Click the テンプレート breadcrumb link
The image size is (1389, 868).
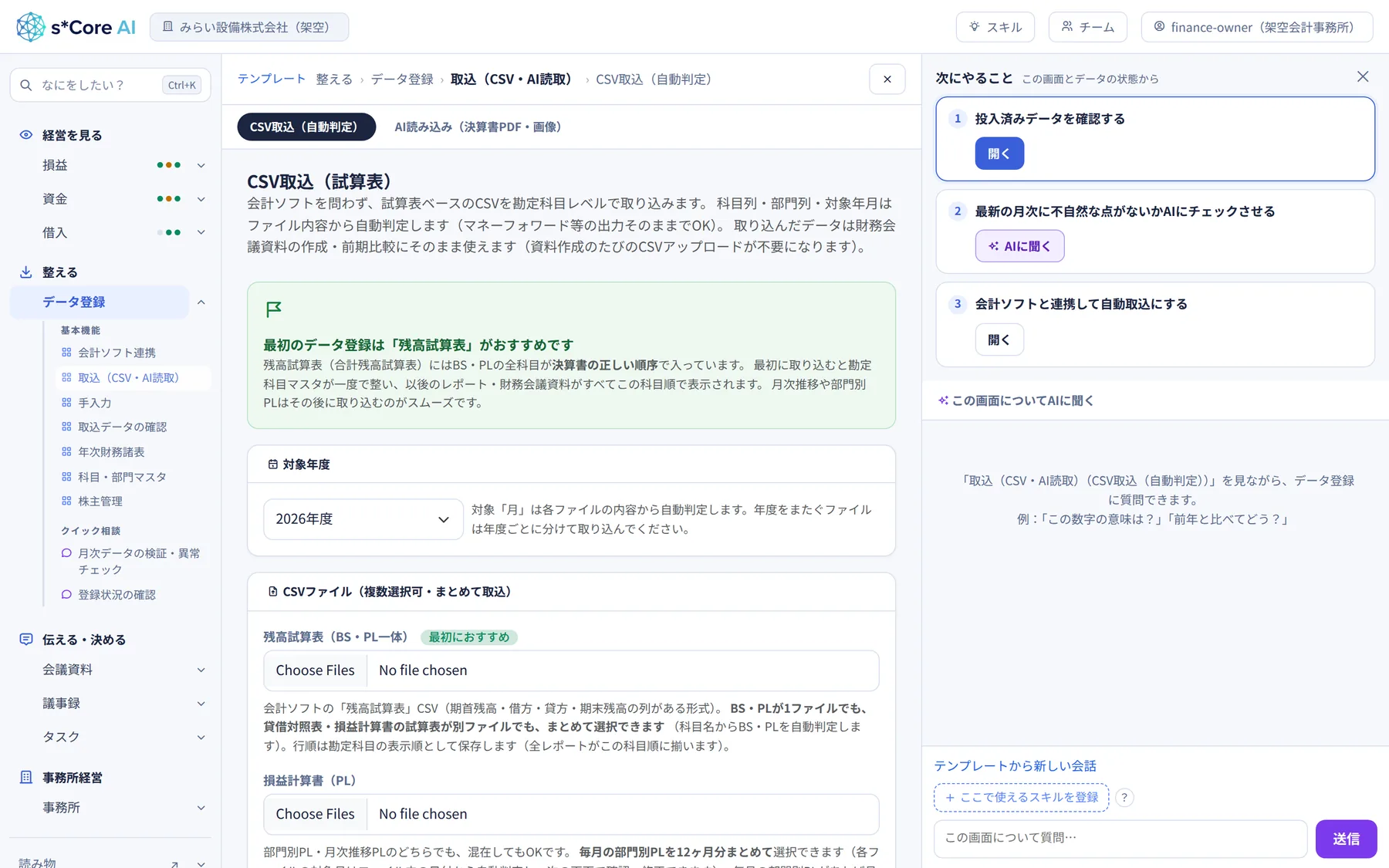click(x=272, y=79)
